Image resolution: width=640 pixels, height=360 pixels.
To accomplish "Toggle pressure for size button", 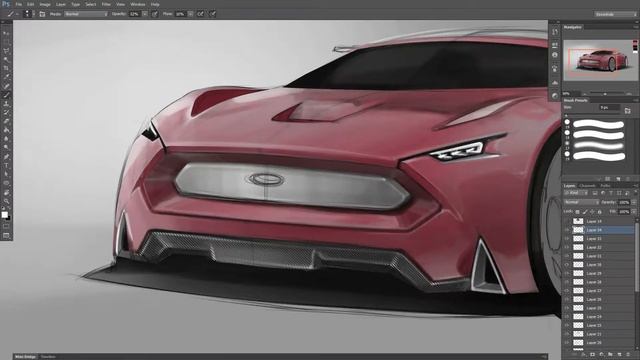I will (x=213, y=14).
